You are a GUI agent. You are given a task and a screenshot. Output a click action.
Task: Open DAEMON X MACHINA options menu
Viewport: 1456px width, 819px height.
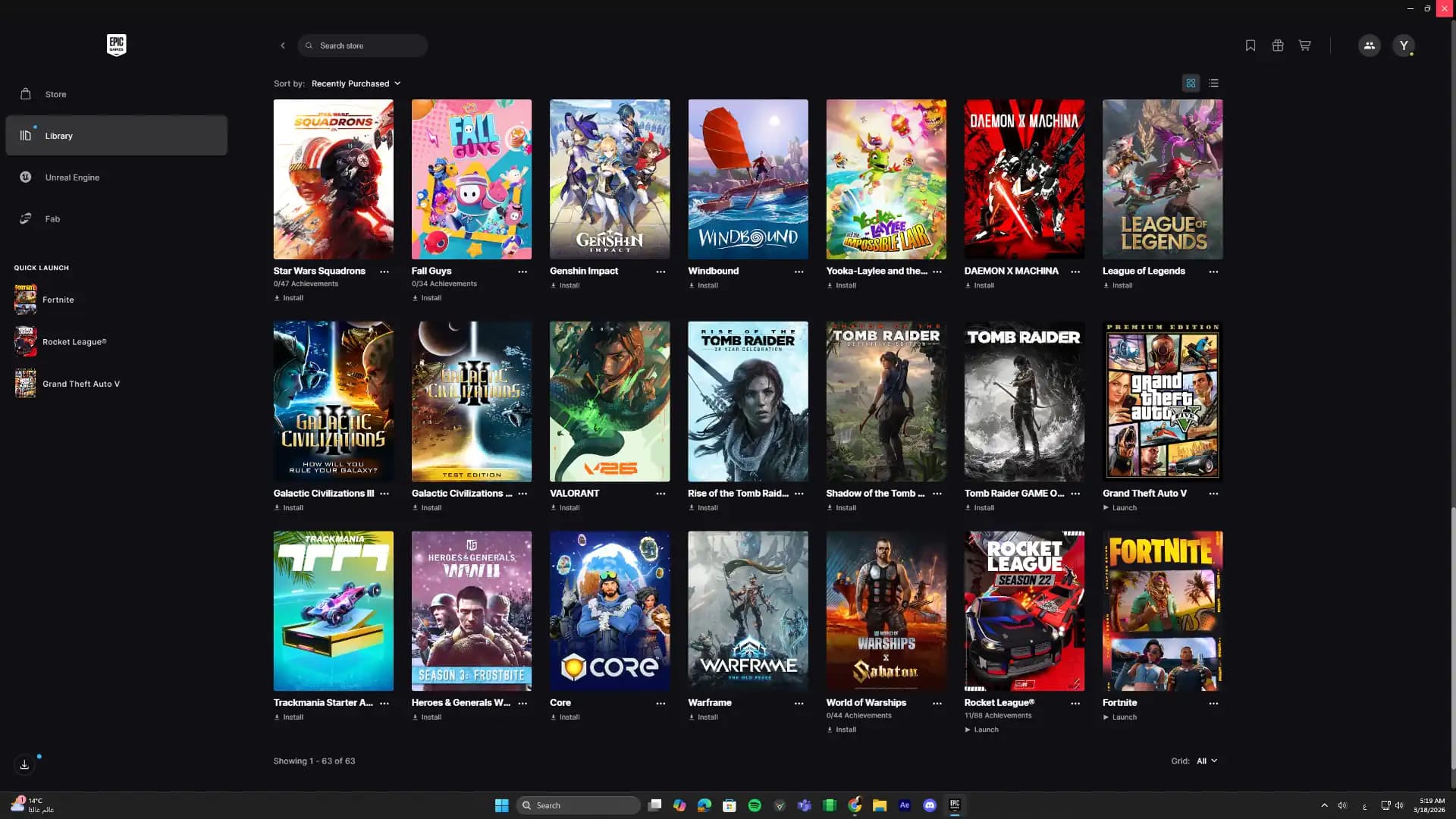point(1075,271)
